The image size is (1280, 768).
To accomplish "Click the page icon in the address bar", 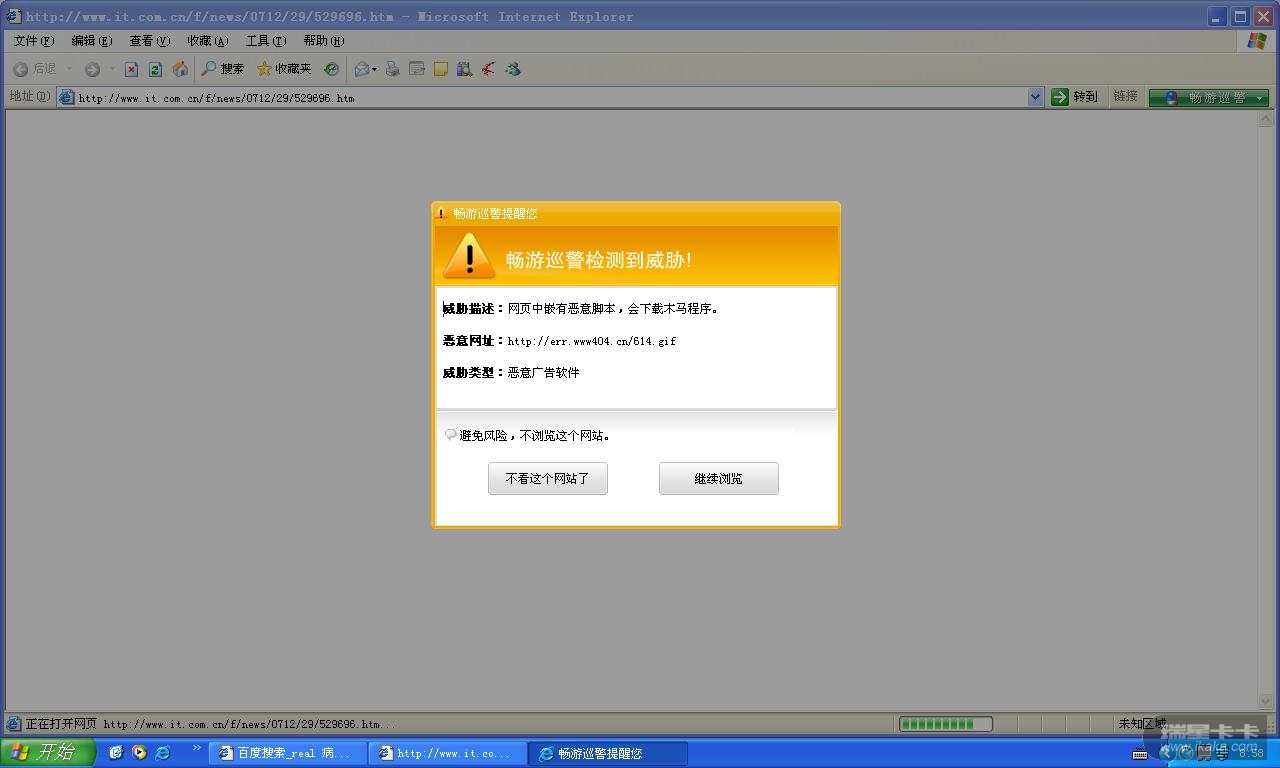I will click(67, 97).
